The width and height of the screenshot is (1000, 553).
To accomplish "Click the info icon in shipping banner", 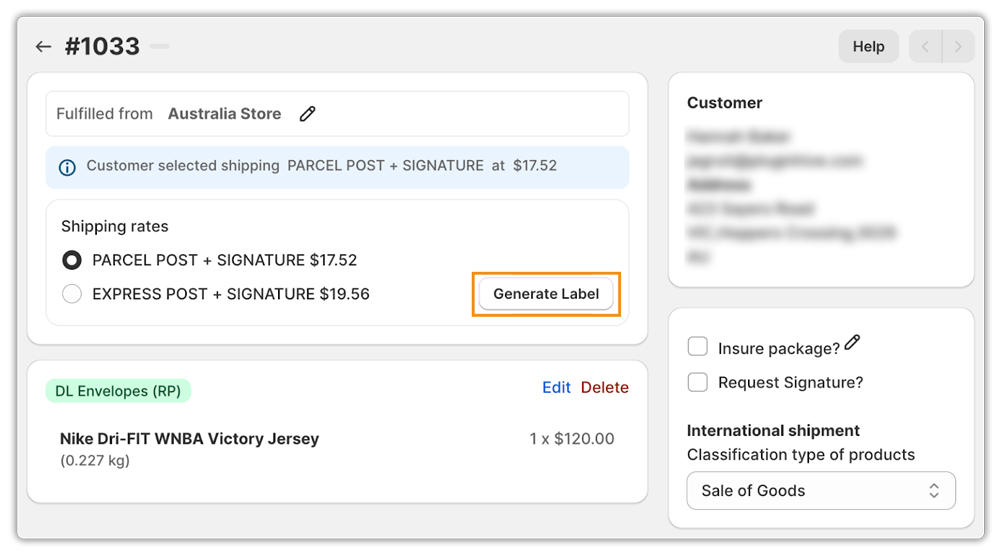I will 67,167.
